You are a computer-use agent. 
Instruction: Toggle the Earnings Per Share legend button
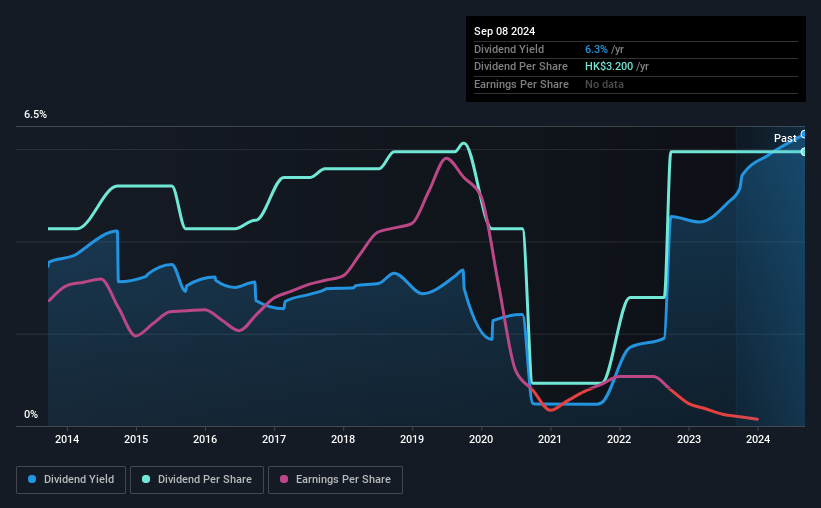335,480
